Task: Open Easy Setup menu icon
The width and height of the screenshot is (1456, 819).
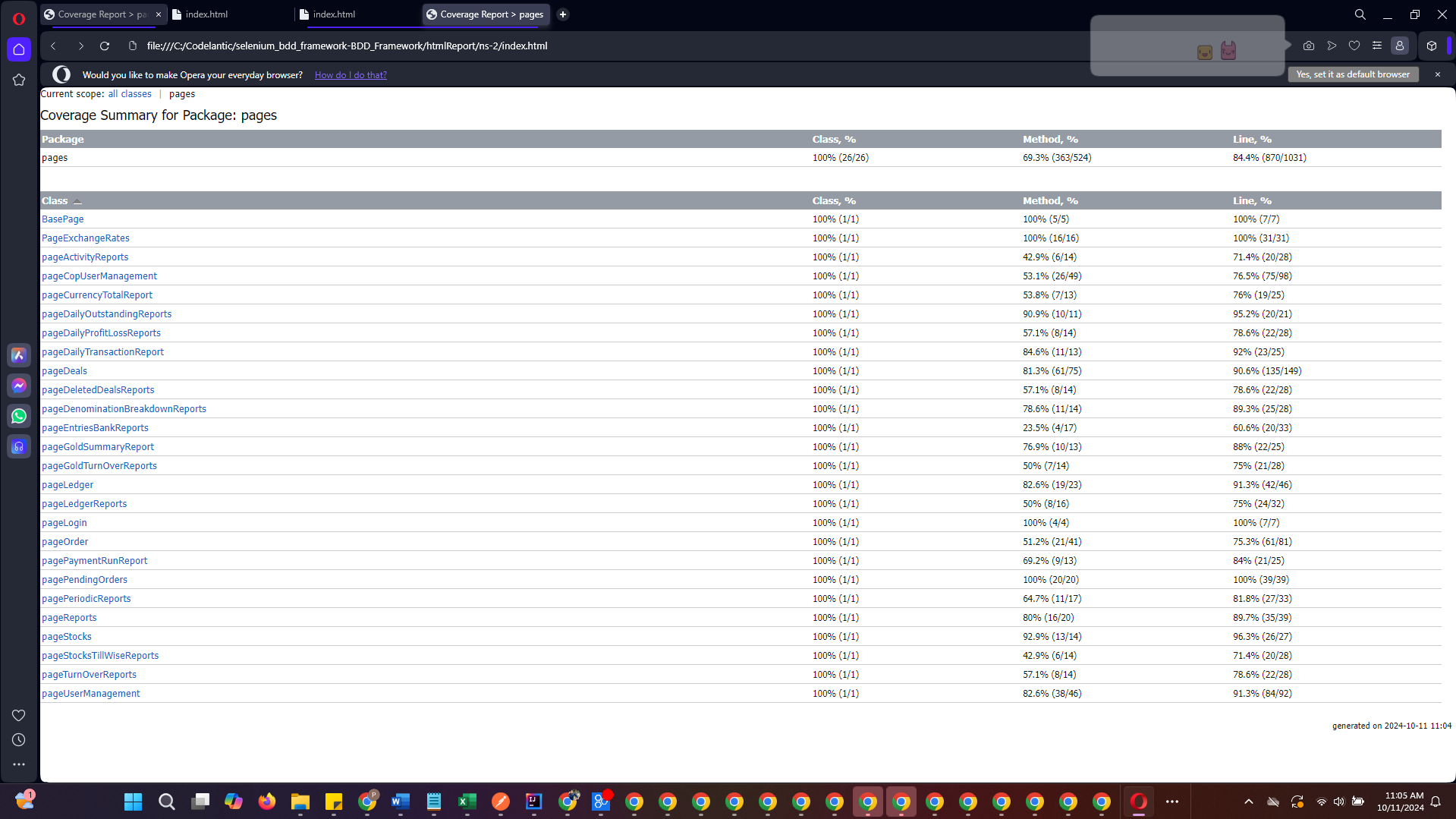Action: coord(1377,46)
